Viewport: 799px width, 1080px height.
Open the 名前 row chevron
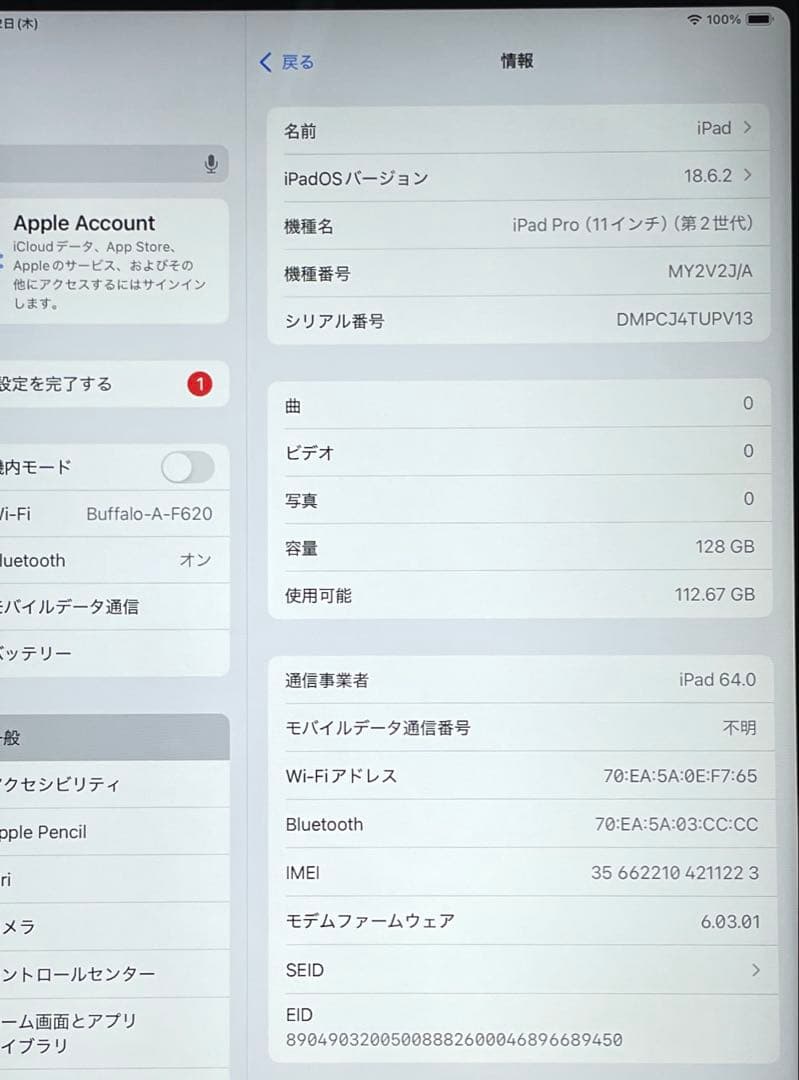(747, 128)
